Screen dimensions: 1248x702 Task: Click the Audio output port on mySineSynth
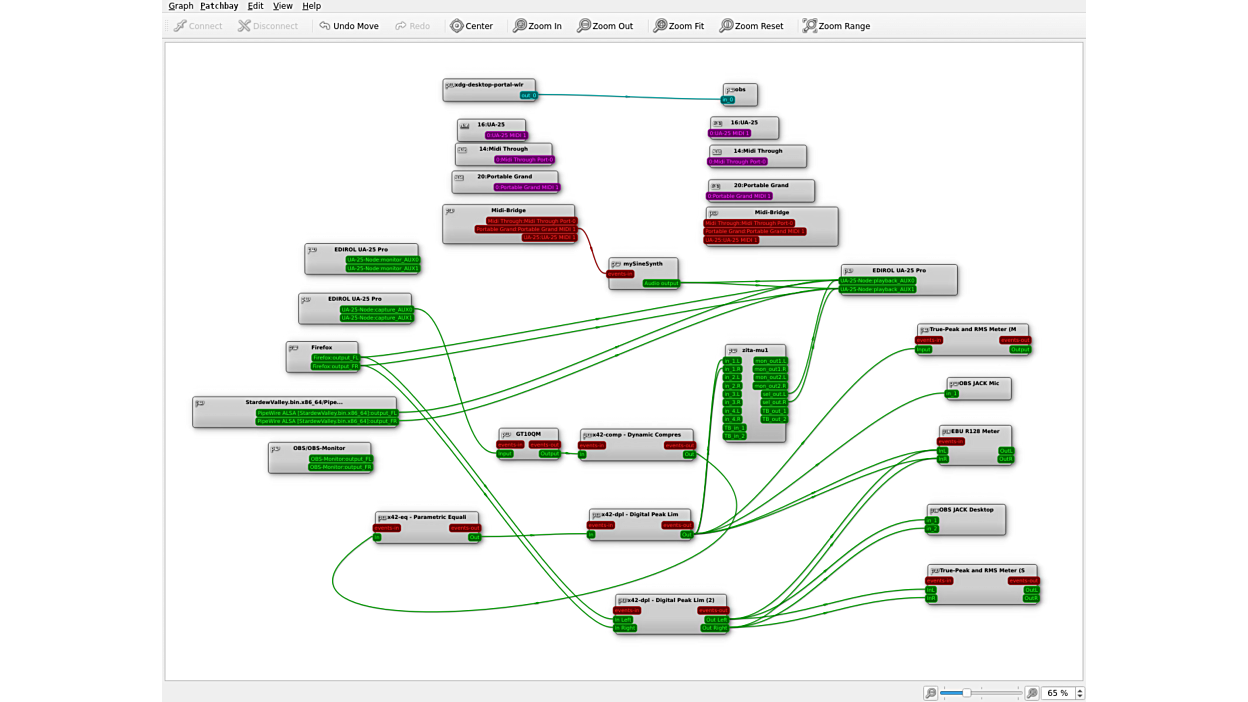pos(660,282)
